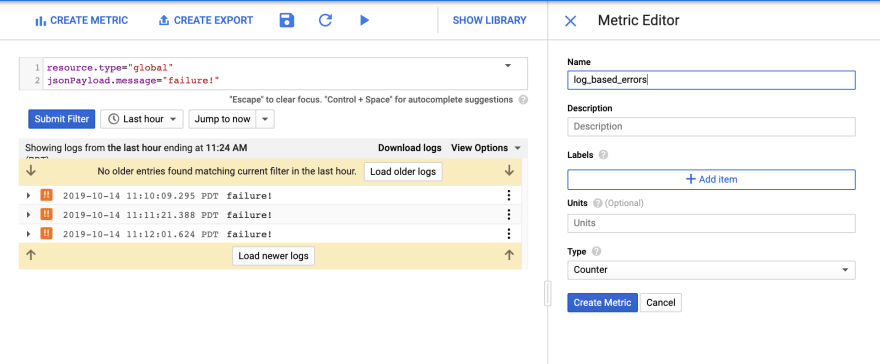Viewport: 880px width, 364px height.
Task: Click the autocomplete suggestions help icon
Action: [x=523, y=100]
